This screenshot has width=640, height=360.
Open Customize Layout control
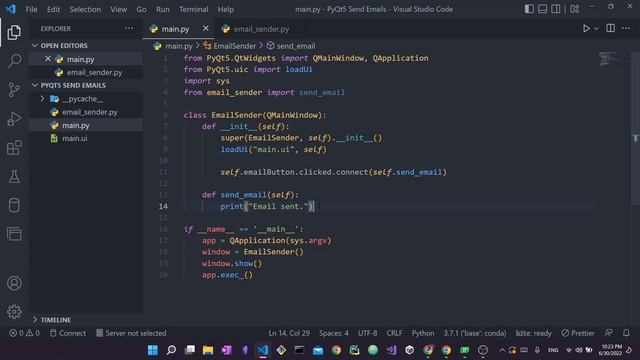pyautogui.click(x=575, y=9)
